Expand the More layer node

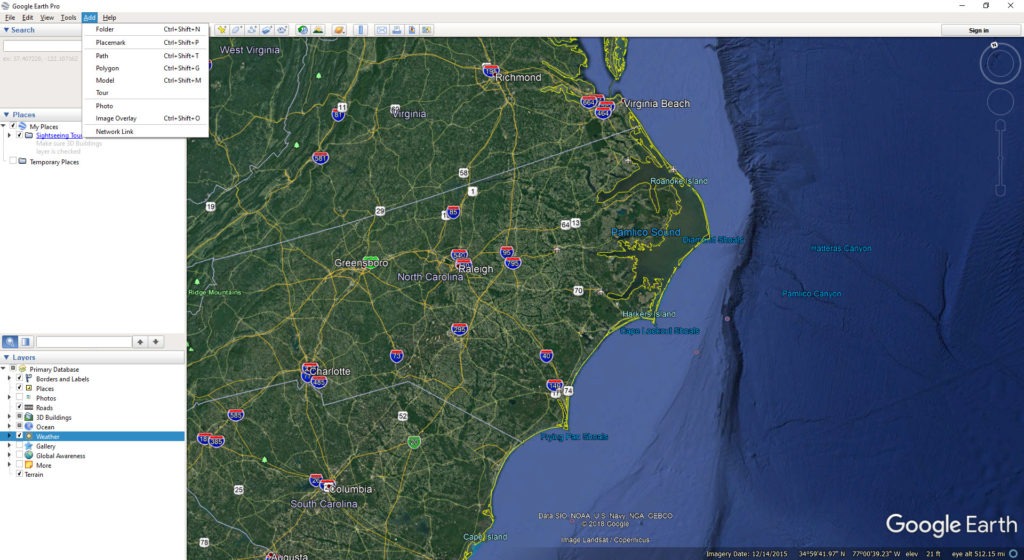pos(9,465)
